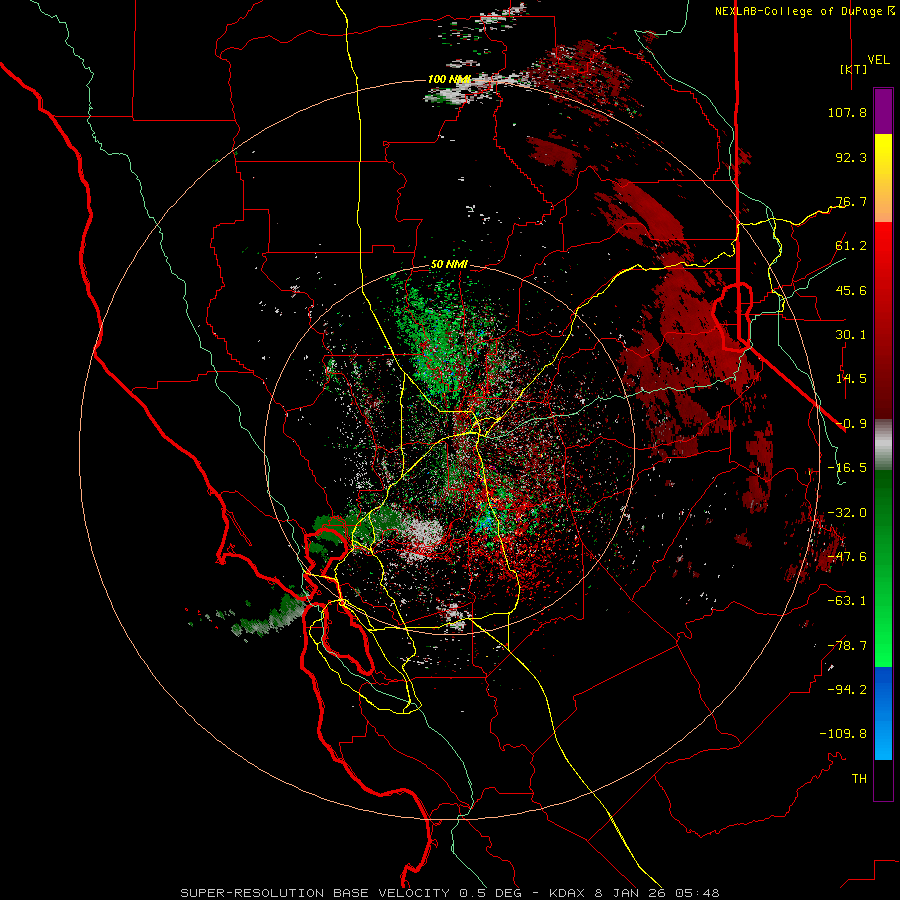Click the -32.0 value on the velocity scale
Viewport: 900px width, 900px height.
click(847, 513)
